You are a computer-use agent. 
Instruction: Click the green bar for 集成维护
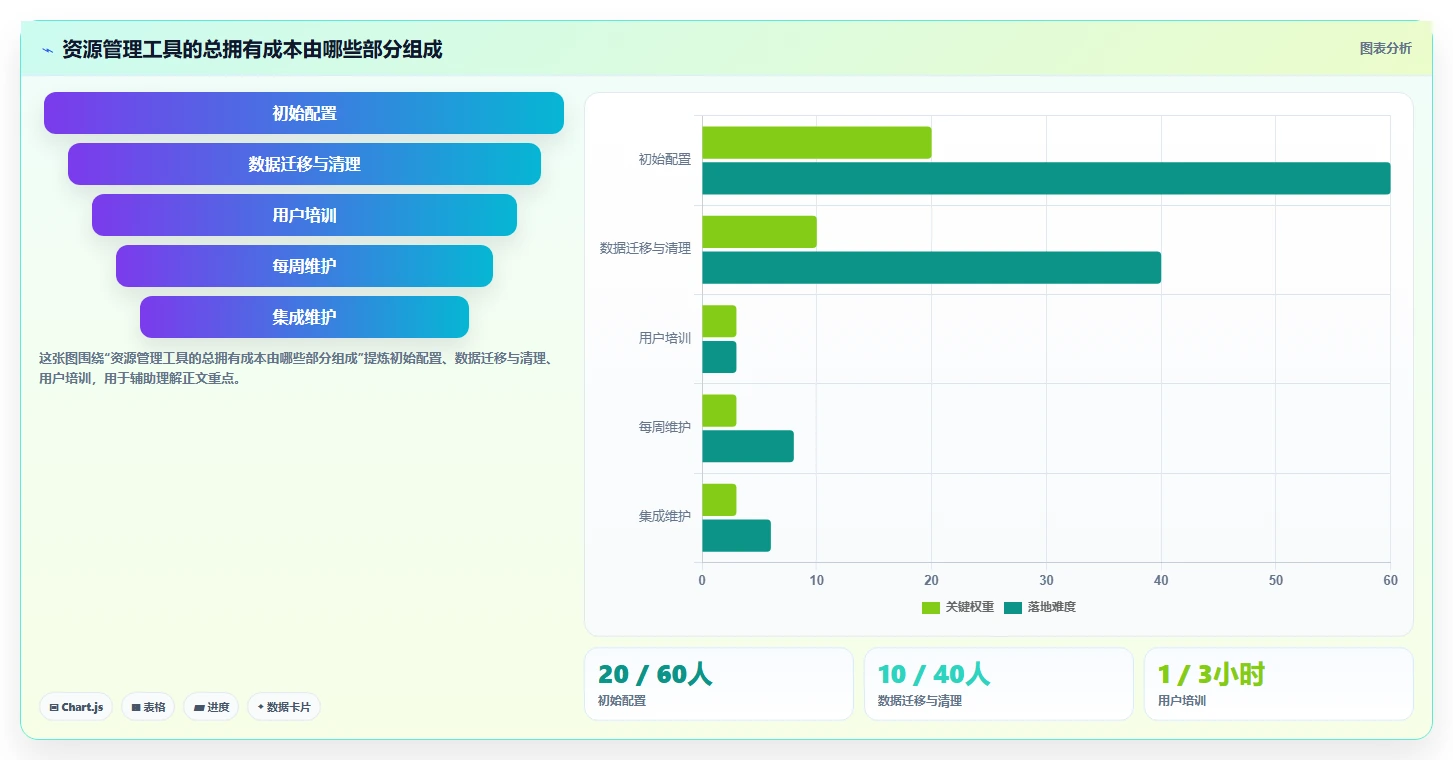(x=719, y=500)
